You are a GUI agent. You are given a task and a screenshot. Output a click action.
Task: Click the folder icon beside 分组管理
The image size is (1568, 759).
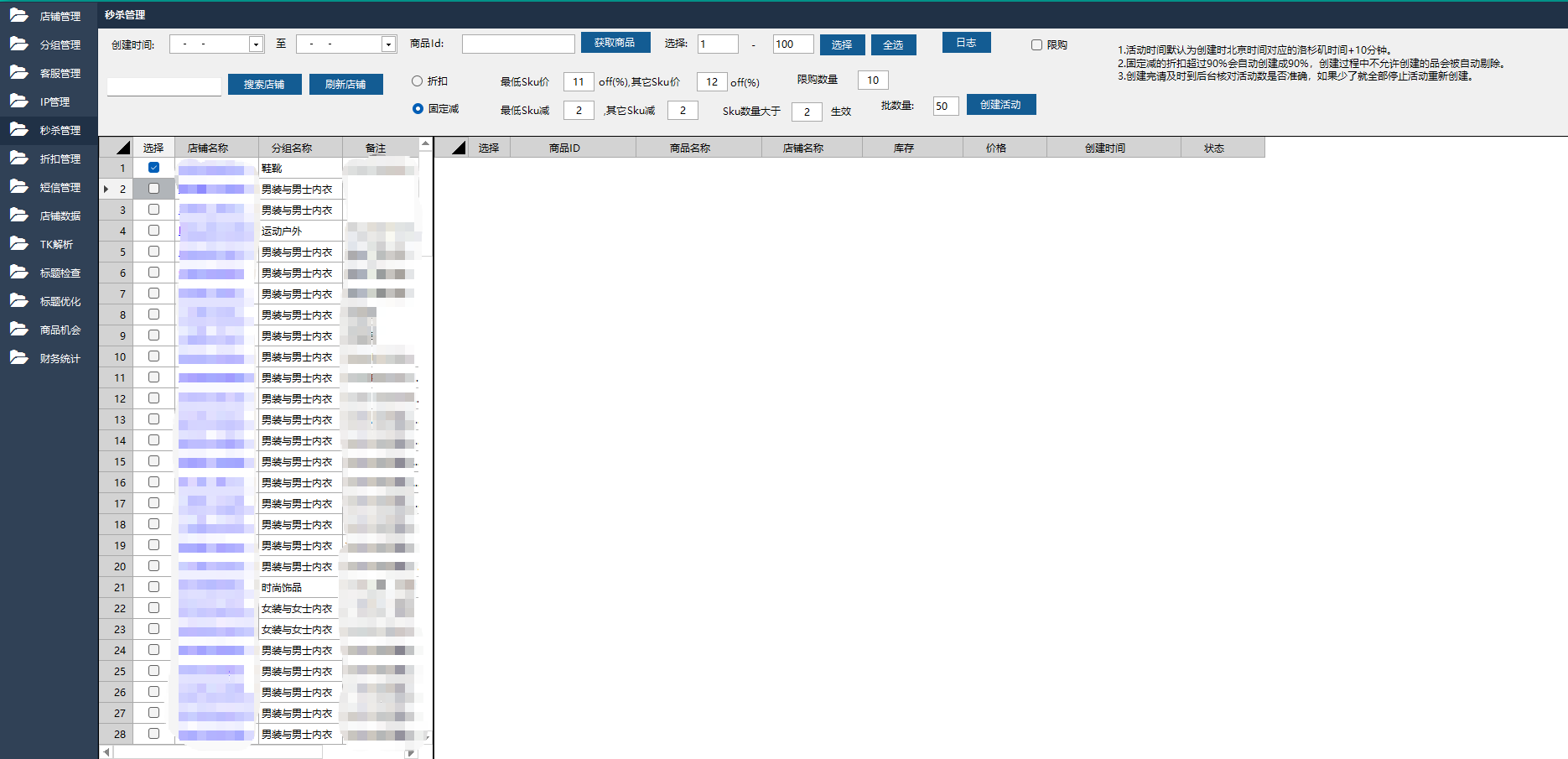pos(18,44)
